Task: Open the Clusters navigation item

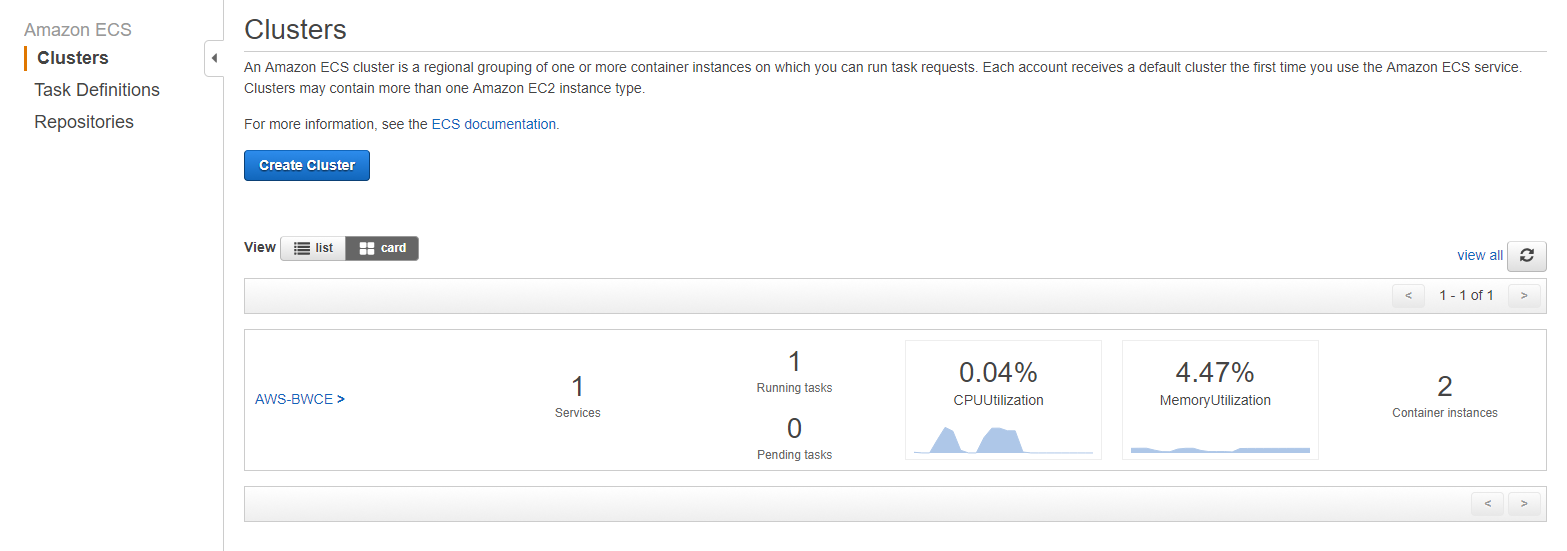Action: point(72,58)
